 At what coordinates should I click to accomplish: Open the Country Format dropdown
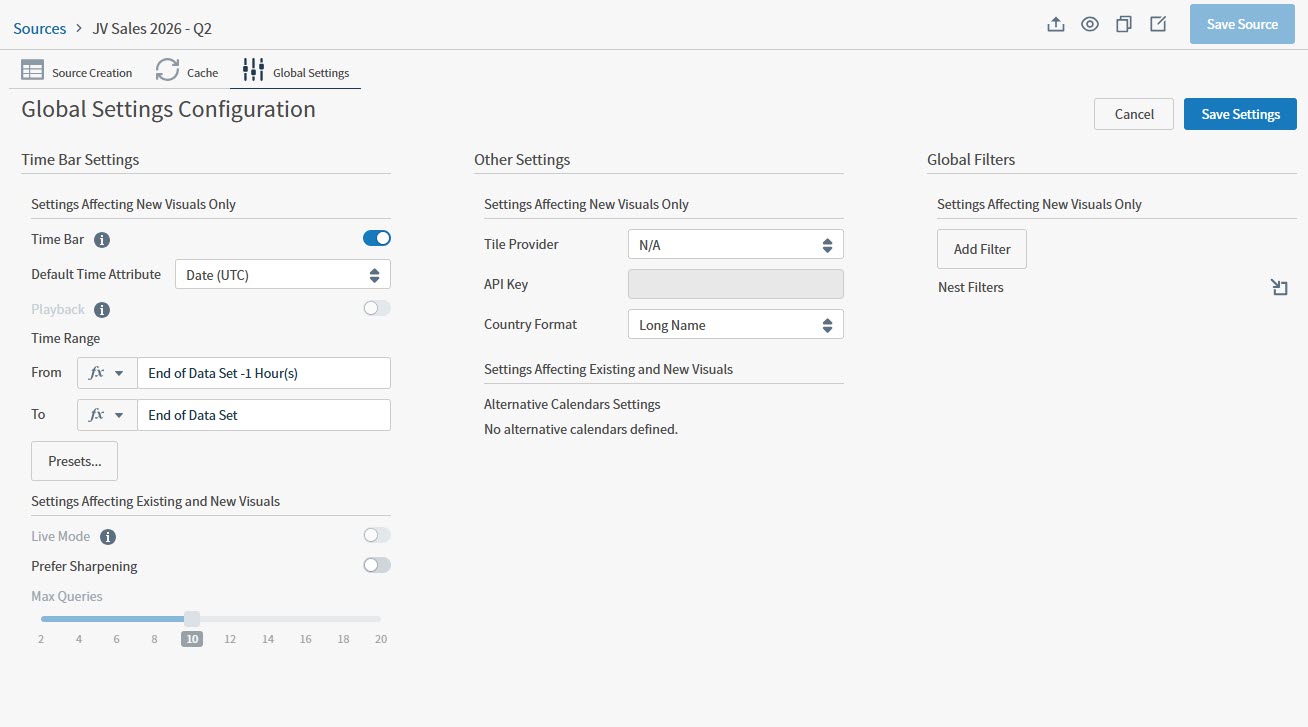[736, 324]
